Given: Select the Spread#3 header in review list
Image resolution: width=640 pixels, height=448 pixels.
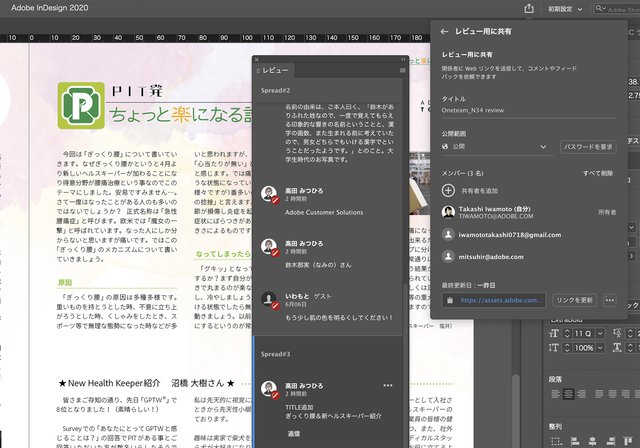Looking at the screenshot, I should point(276,354).
